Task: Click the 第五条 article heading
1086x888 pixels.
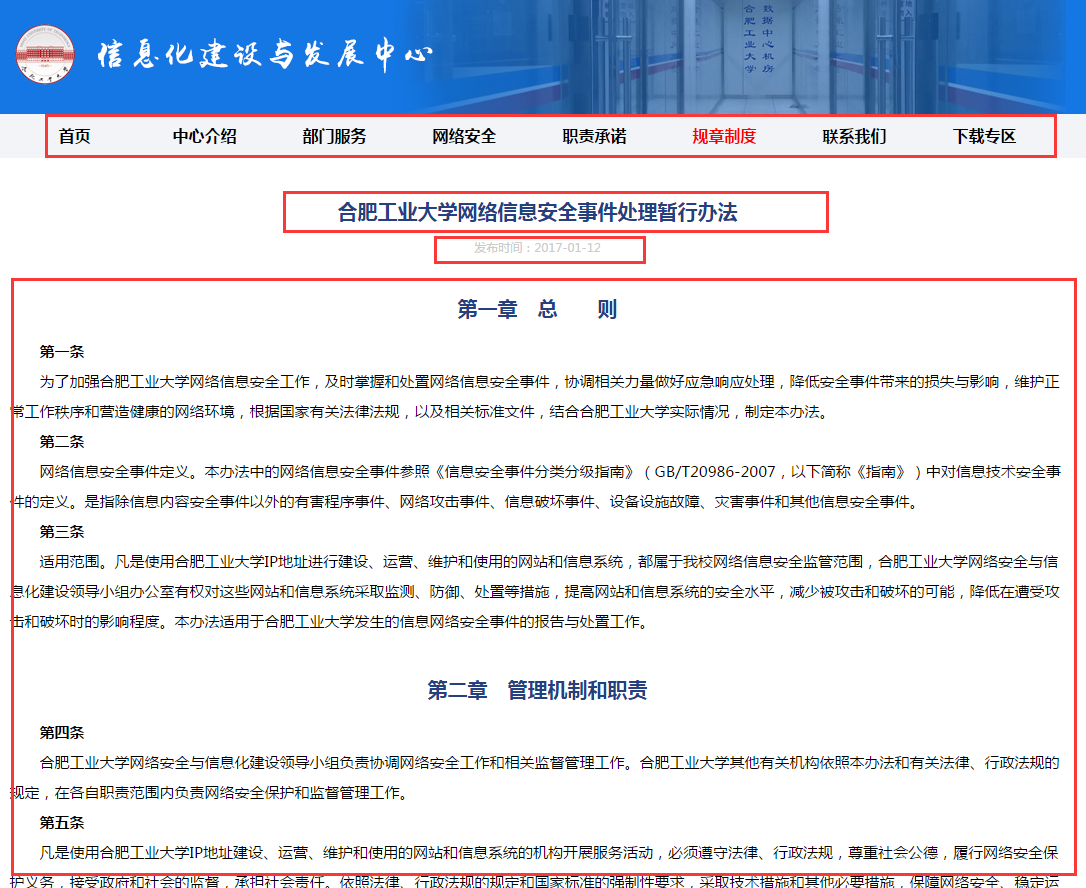Action: (62, 823)
